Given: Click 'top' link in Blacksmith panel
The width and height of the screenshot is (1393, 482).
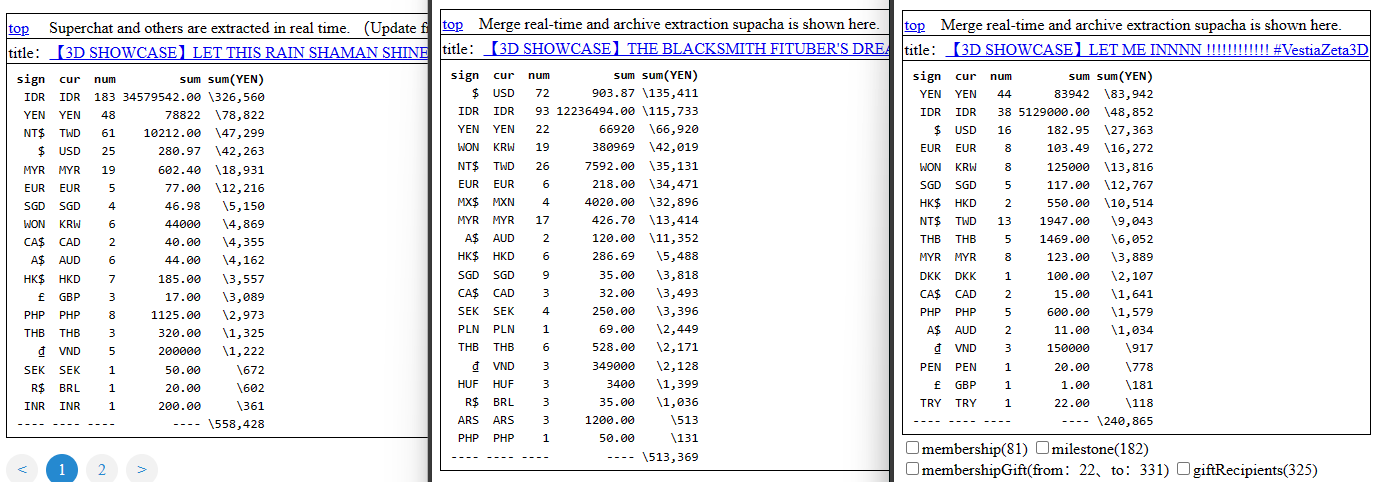Looking at the screenshot, I should tap(452, 24).
